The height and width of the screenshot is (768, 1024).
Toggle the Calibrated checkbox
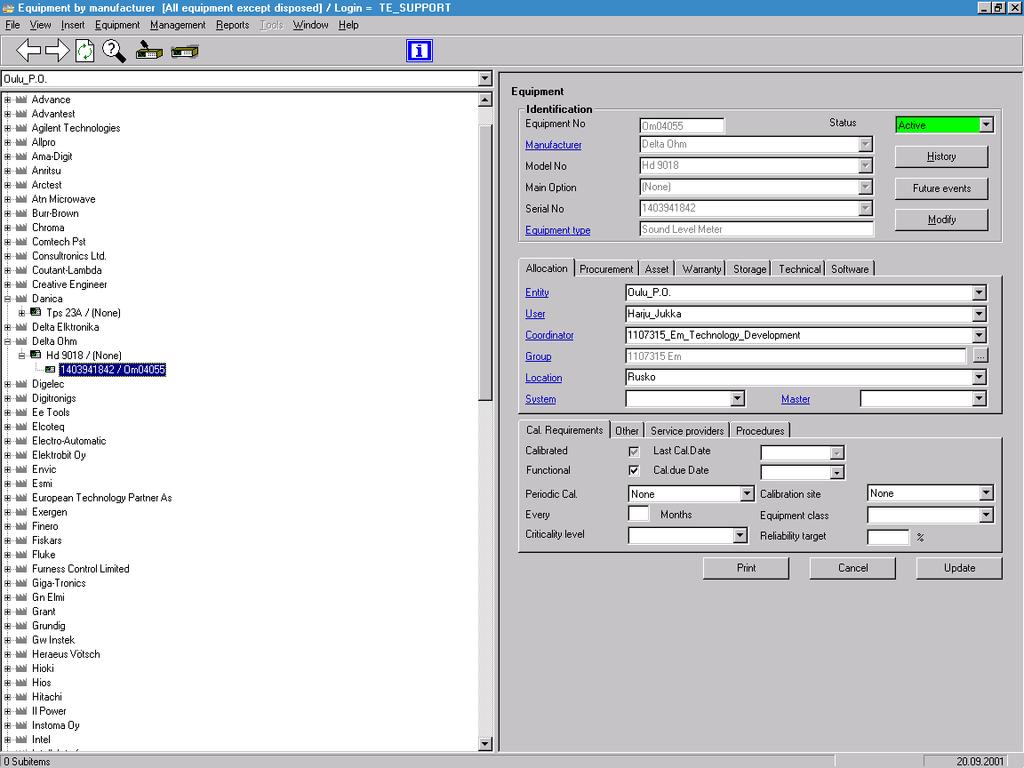633,451
